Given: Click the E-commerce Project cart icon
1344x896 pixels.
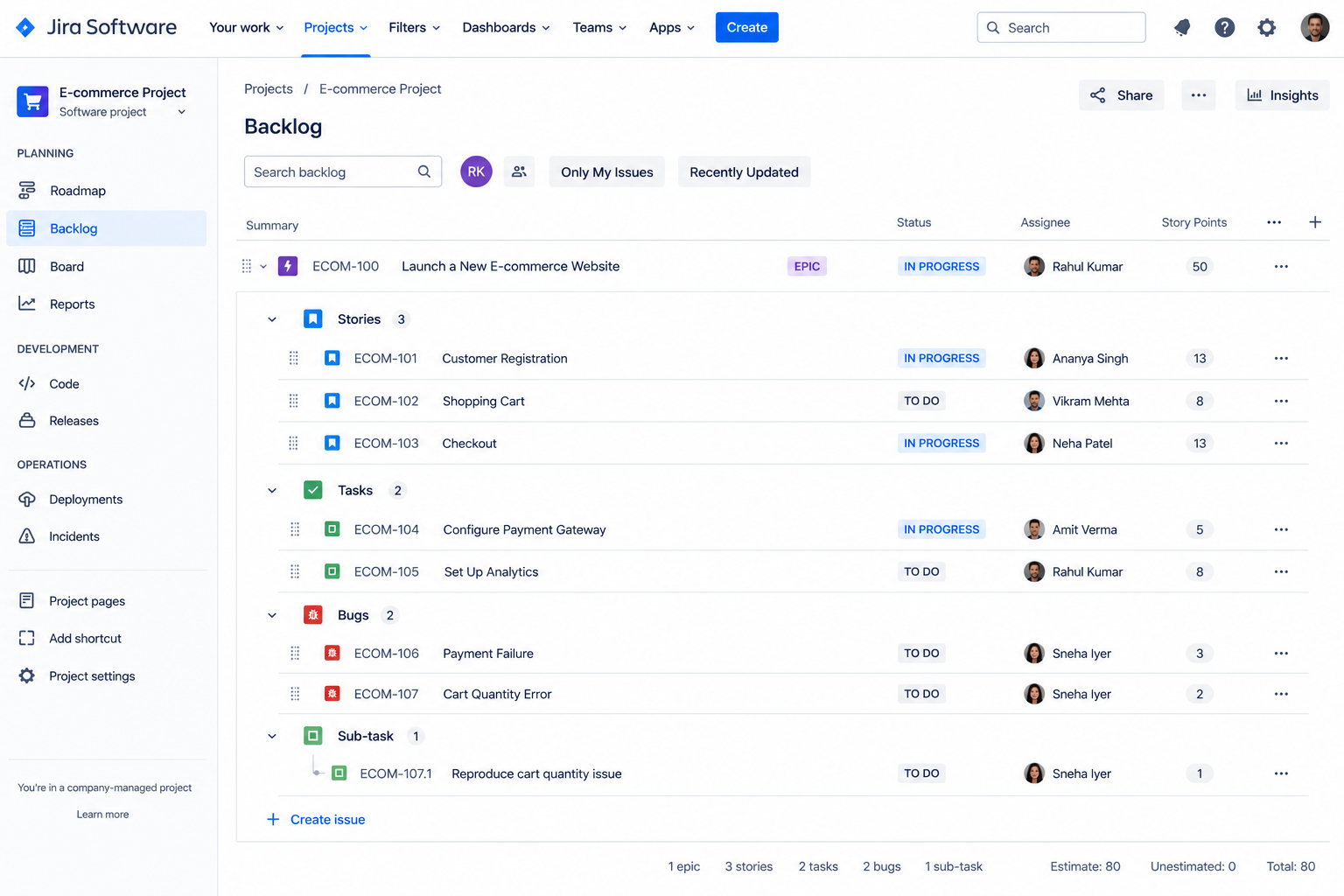Looking at the screenshot, I should click(32, 101).
